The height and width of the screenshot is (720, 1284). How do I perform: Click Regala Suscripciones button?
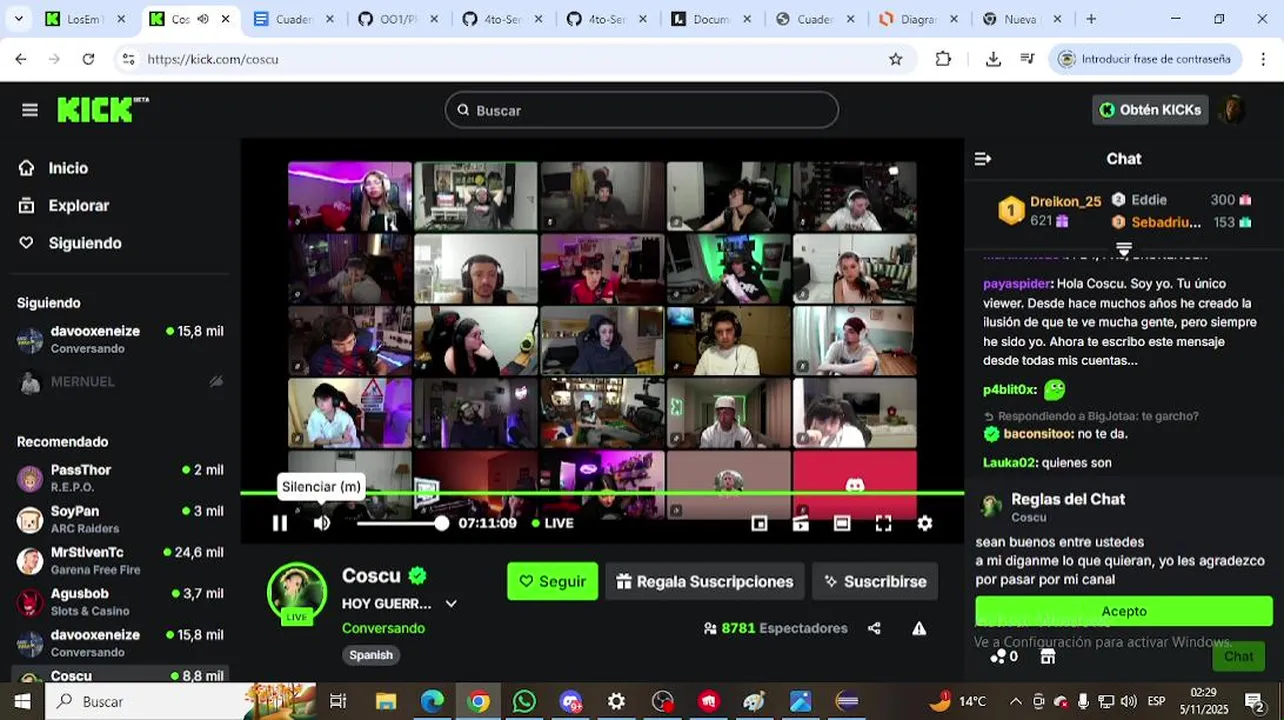click(x=705, y=581)
